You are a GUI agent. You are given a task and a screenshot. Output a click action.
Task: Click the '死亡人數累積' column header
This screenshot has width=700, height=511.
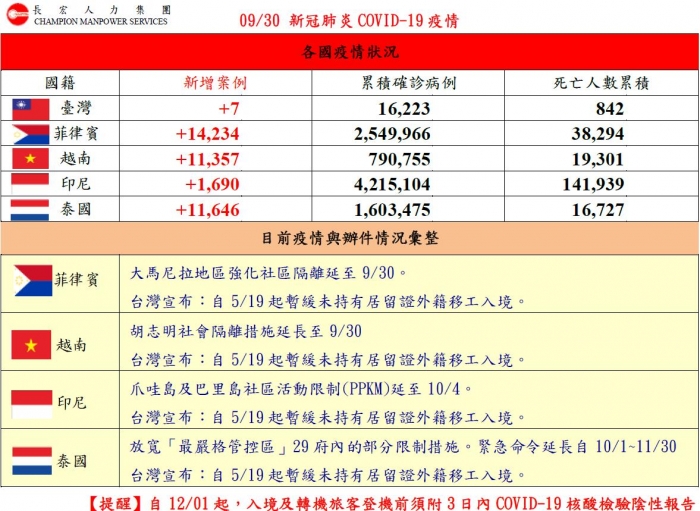(x=601, y=83)
